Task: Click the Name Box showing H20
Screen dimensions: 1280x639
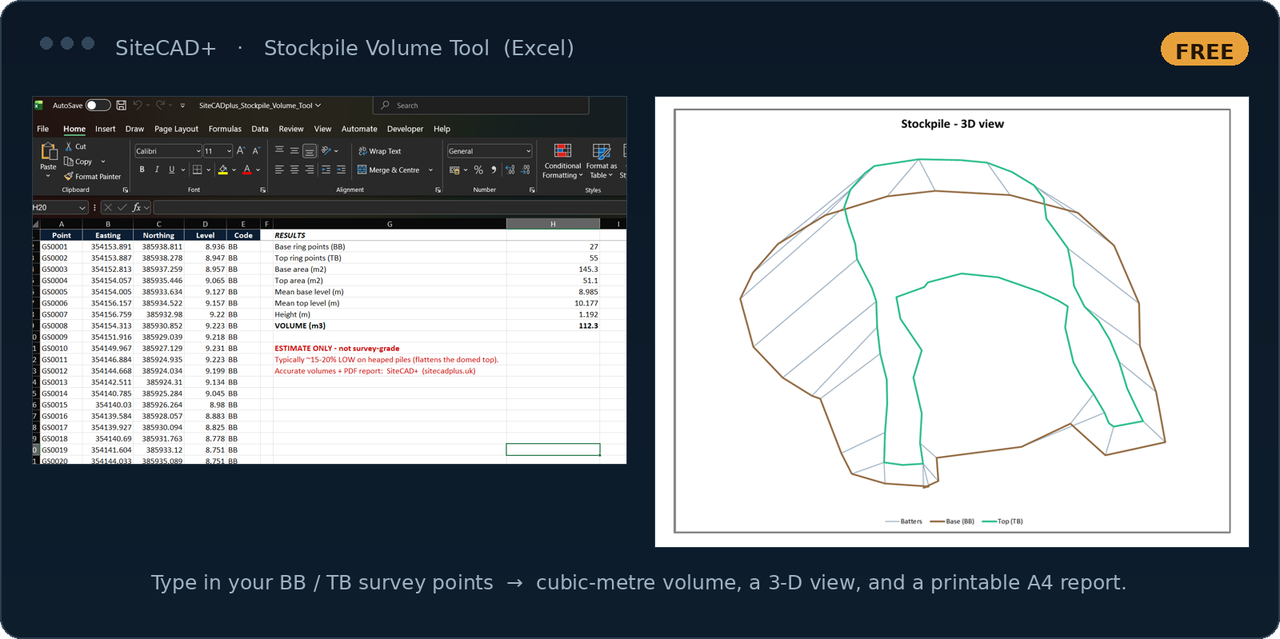Action: [x=58, y=207]
